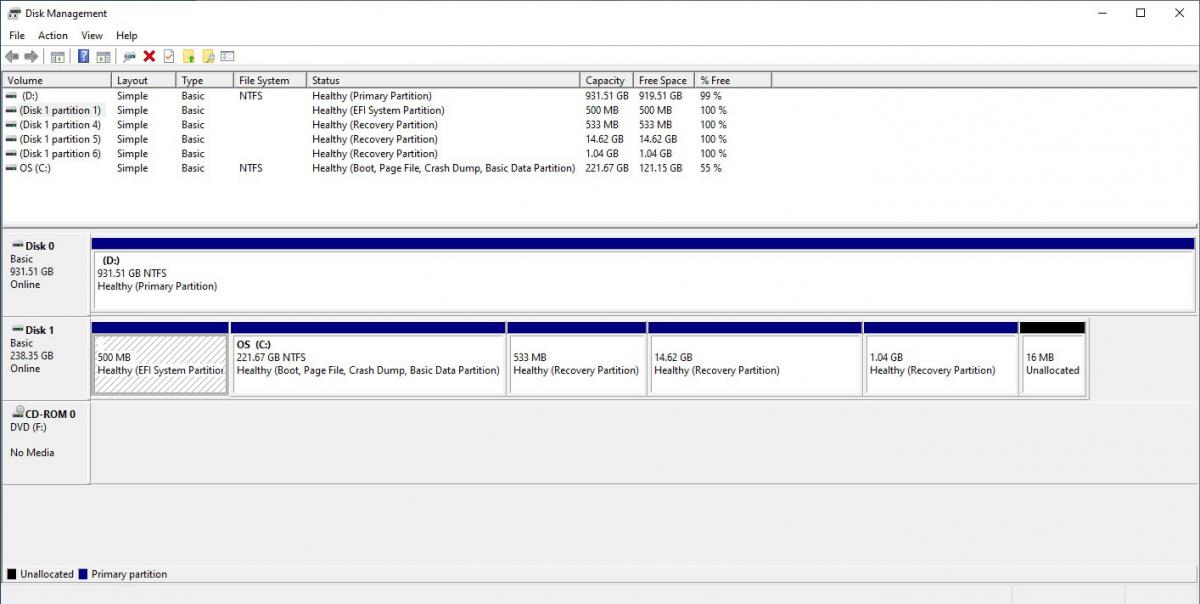Click the Disk 1 header icon
The image size is (1200, 604).
pos(17,329)
